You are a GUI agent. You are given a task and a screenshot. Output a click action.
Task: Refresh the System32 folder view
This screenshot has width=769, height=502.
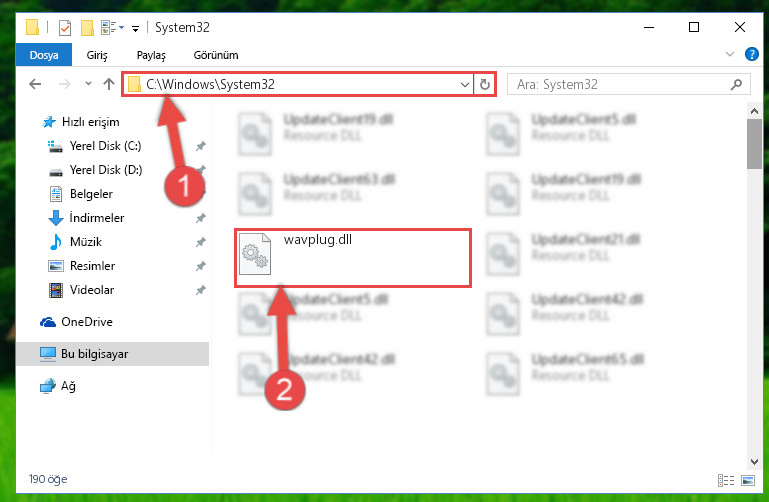[x=485, y=84]
